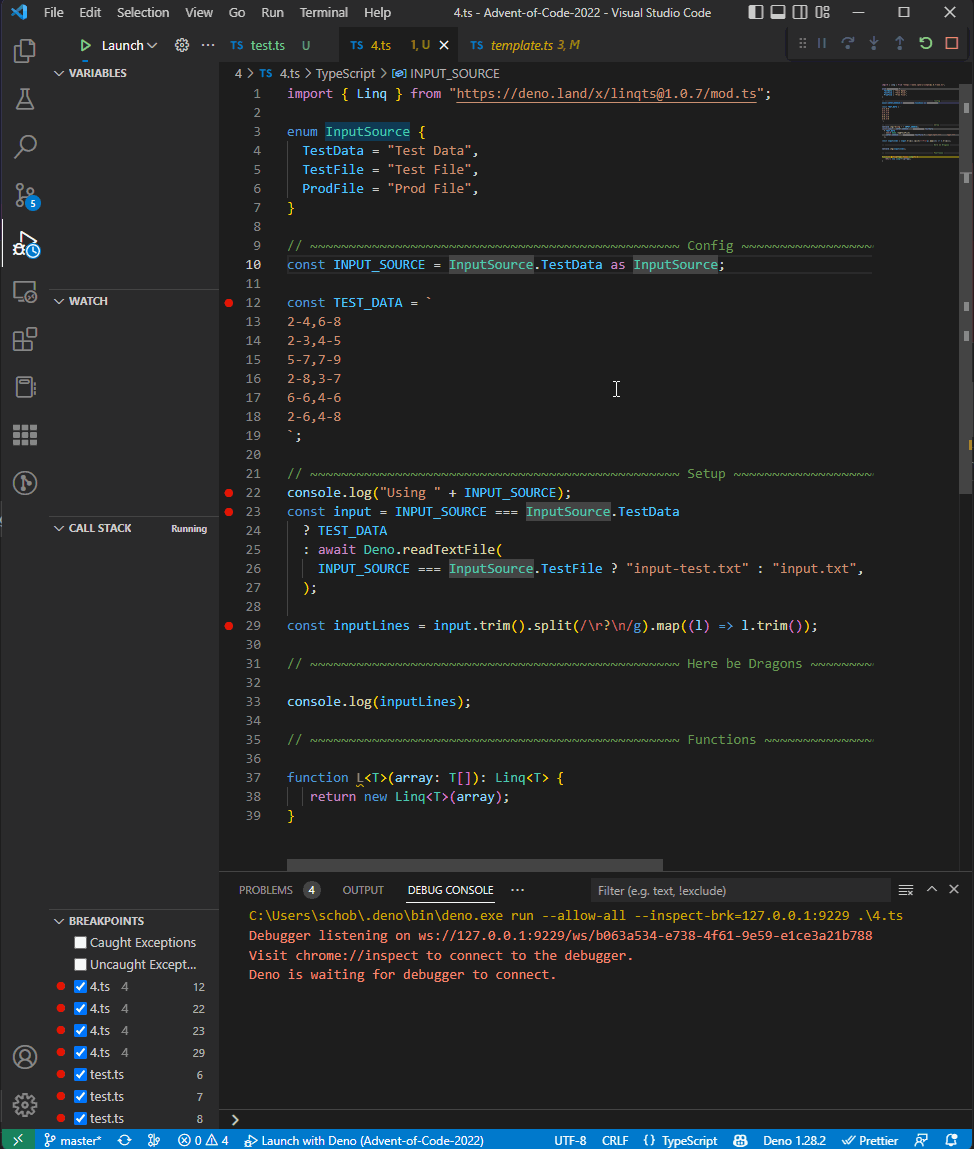Open the Search view
This screenshot has height=1149, width=974.
click(x=25, y=147)
